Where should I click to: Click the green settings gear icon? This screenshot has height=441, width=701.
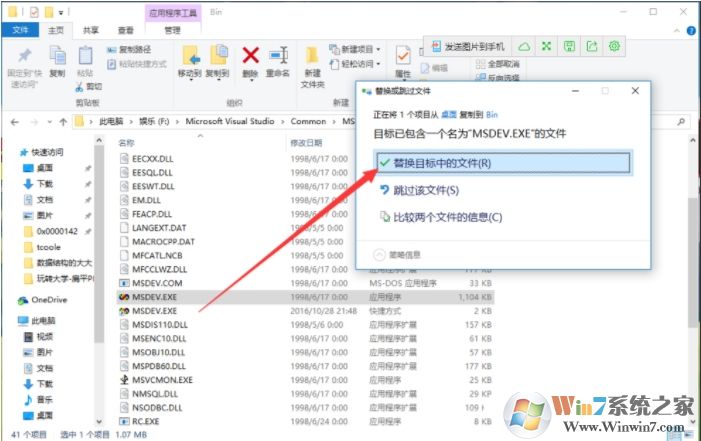[x=614, y=46]
